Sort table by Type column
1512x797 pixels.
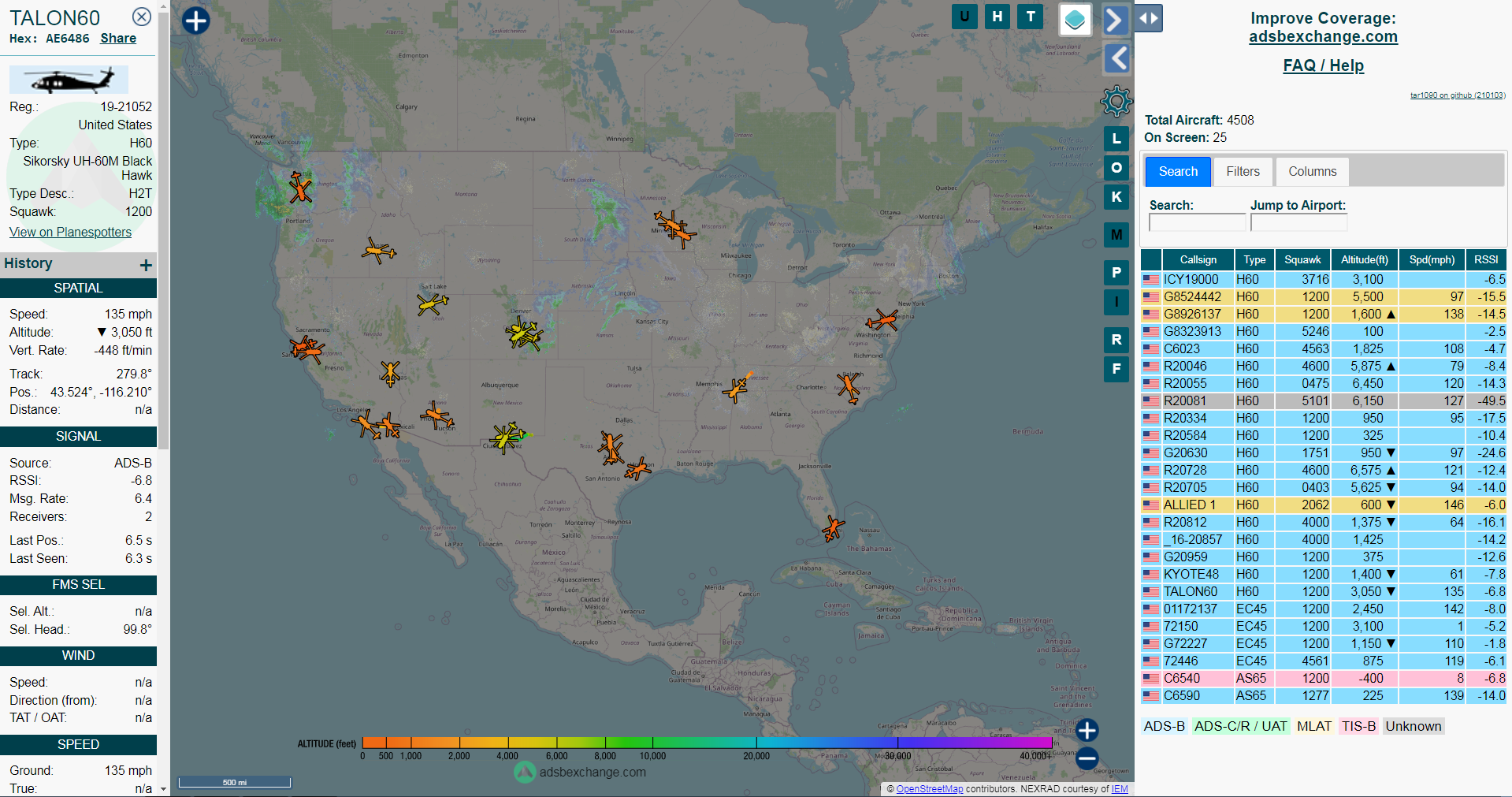1254,259
